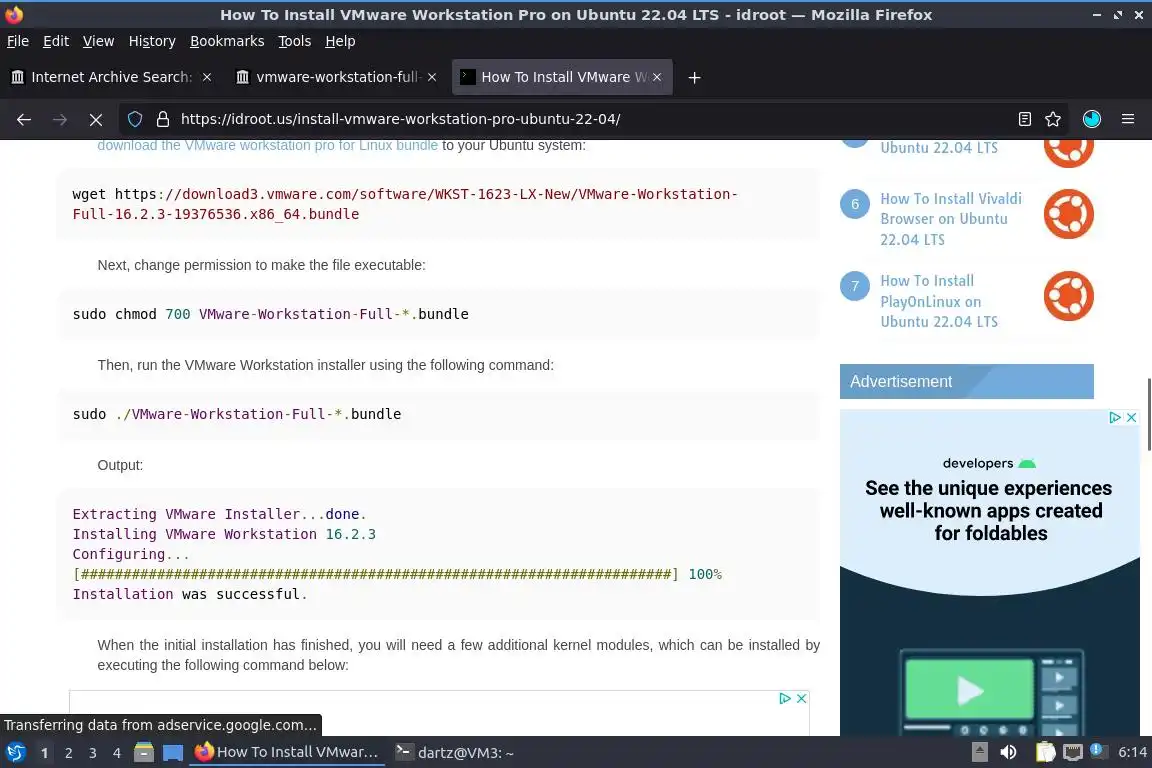The height and width of the screenshot is (768, 1152).
Task: Select the How To Install VMware tab
Action: [563, 77]
